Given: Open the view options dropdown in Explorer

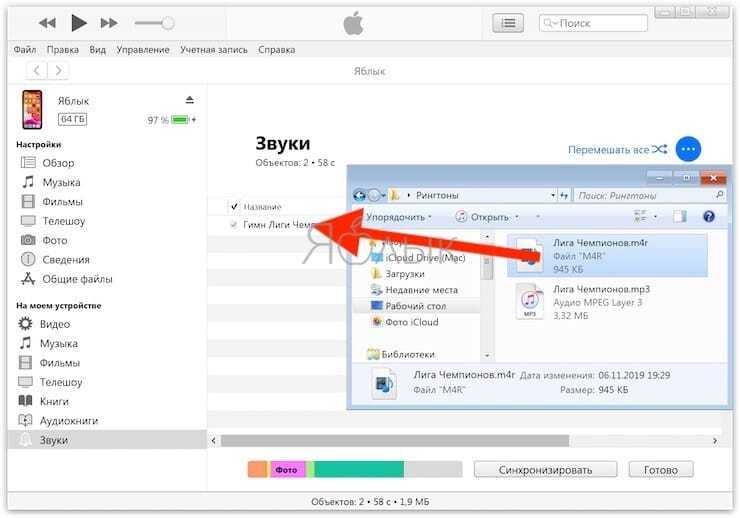Looking at the screenshot, I should click(x=655, y=217).
